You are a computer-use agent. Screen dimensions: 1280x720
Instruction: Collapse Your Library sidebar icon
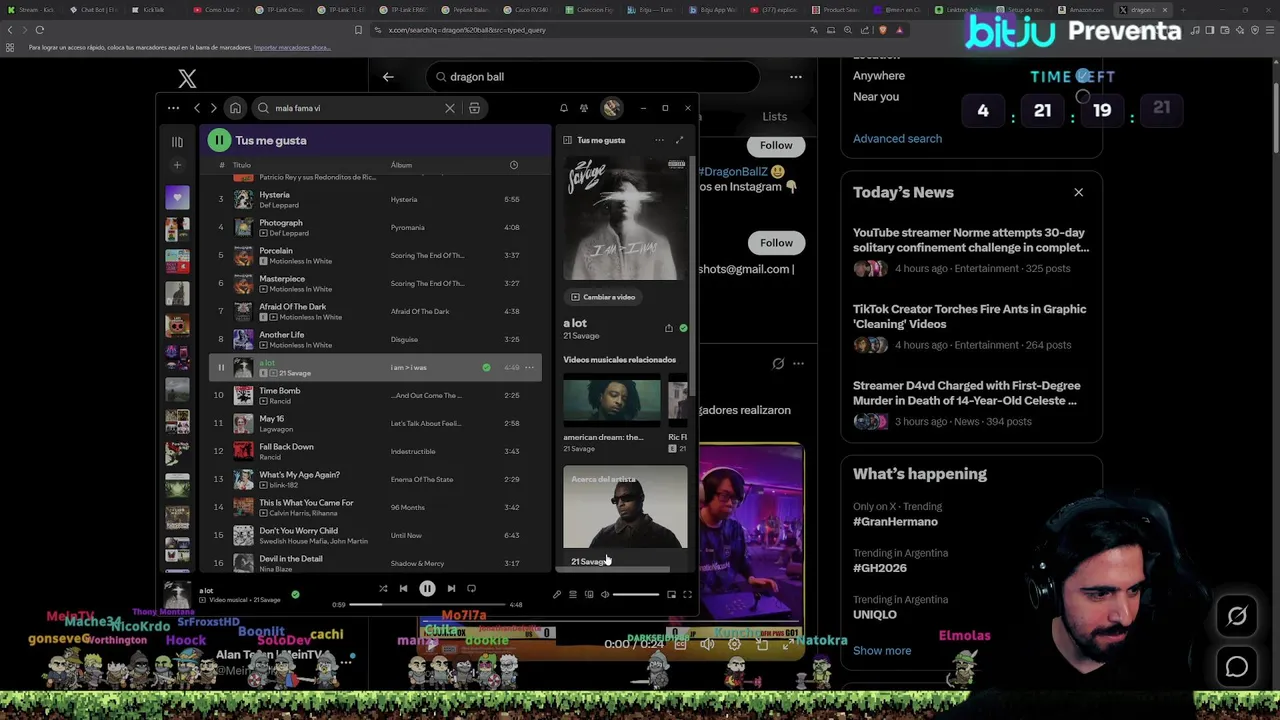click(177, 142)
